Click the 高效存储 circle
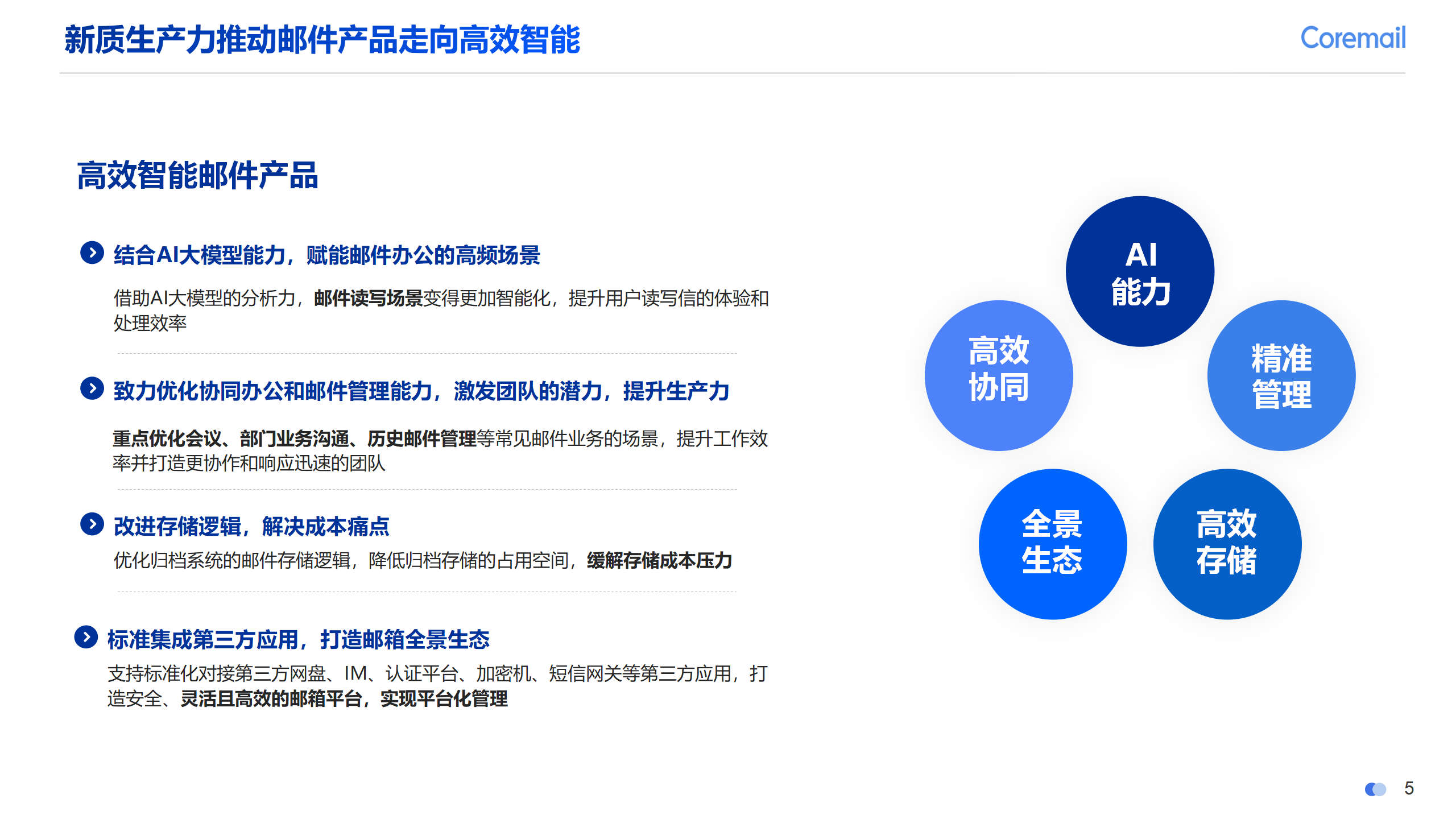 click(1227, 544)
